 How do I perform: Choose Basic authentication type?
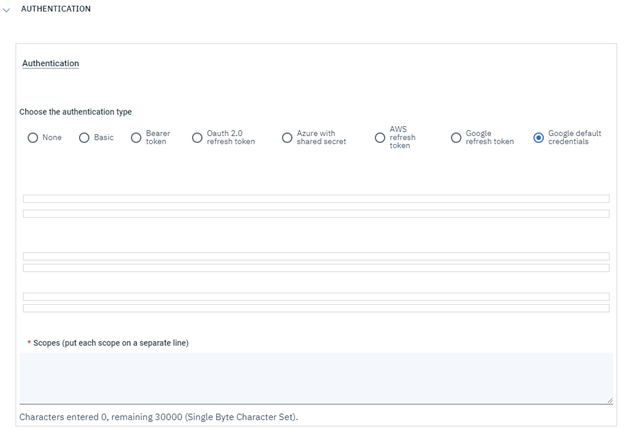85,138
